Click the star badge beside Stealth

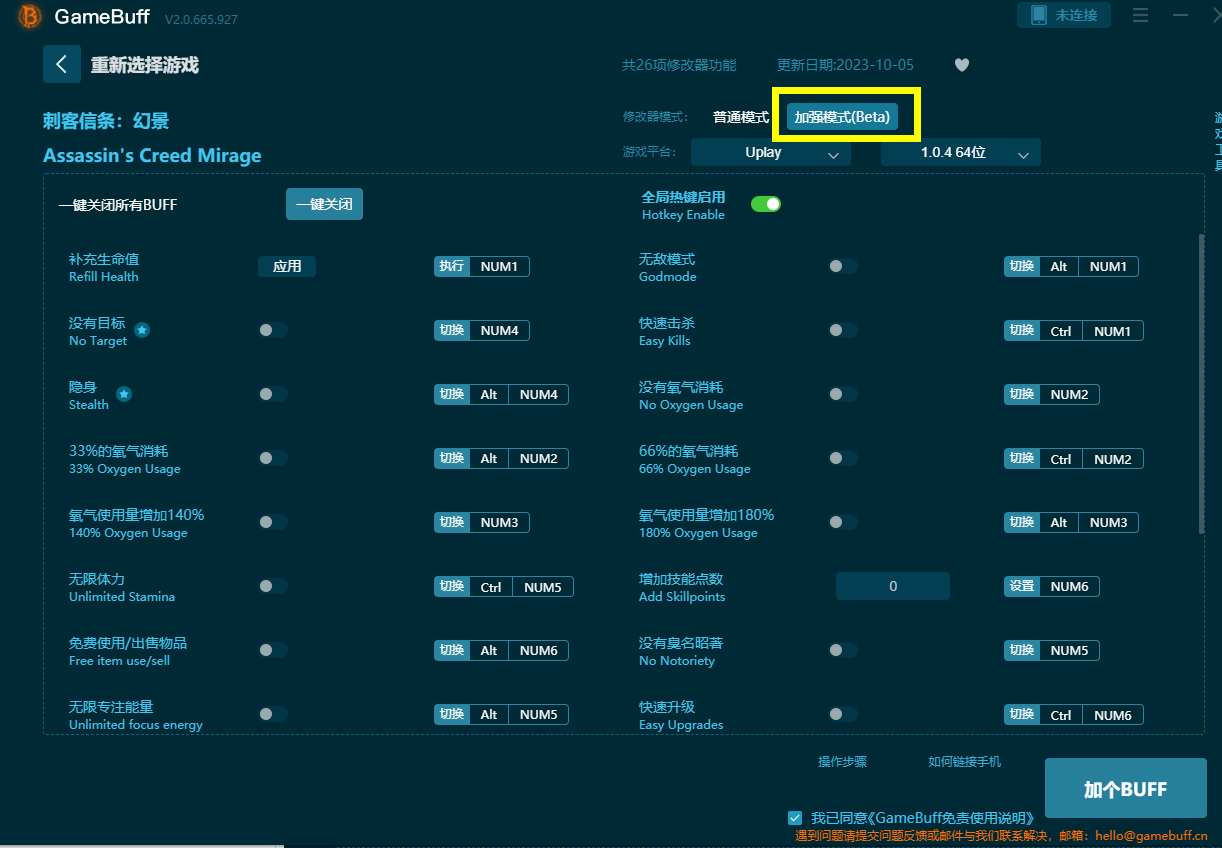(x=124, y=394)
